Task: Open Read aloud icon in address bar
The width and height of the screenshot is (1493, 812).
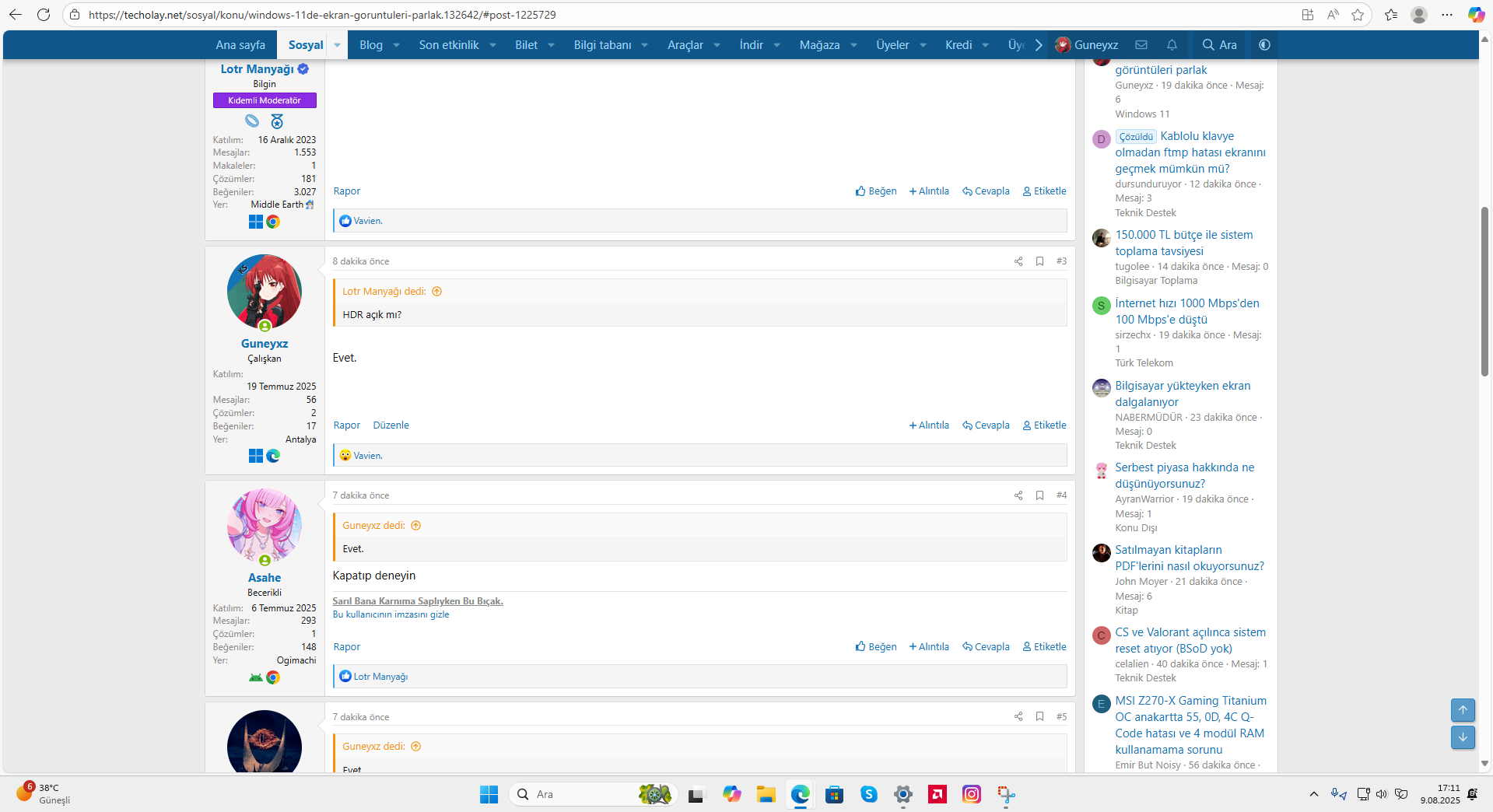Action: coord(1333,15)
